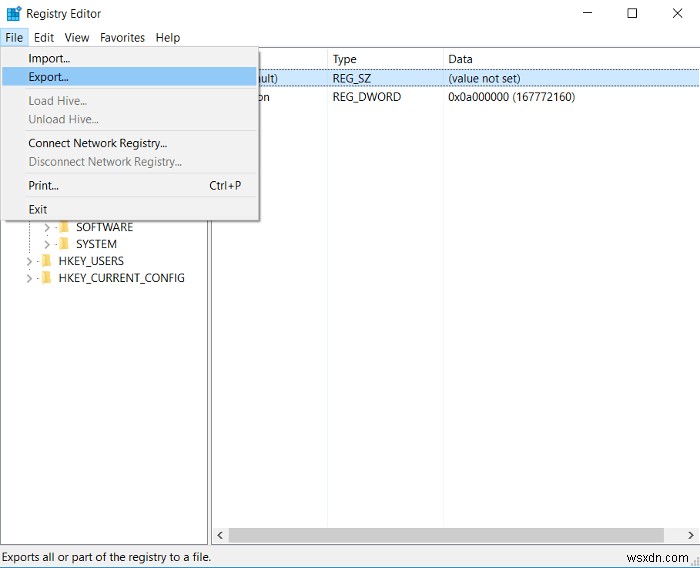Click the REG_DWORD type cell
The width and height of the screenshot is (700, 568).
[x=367, y=97]
